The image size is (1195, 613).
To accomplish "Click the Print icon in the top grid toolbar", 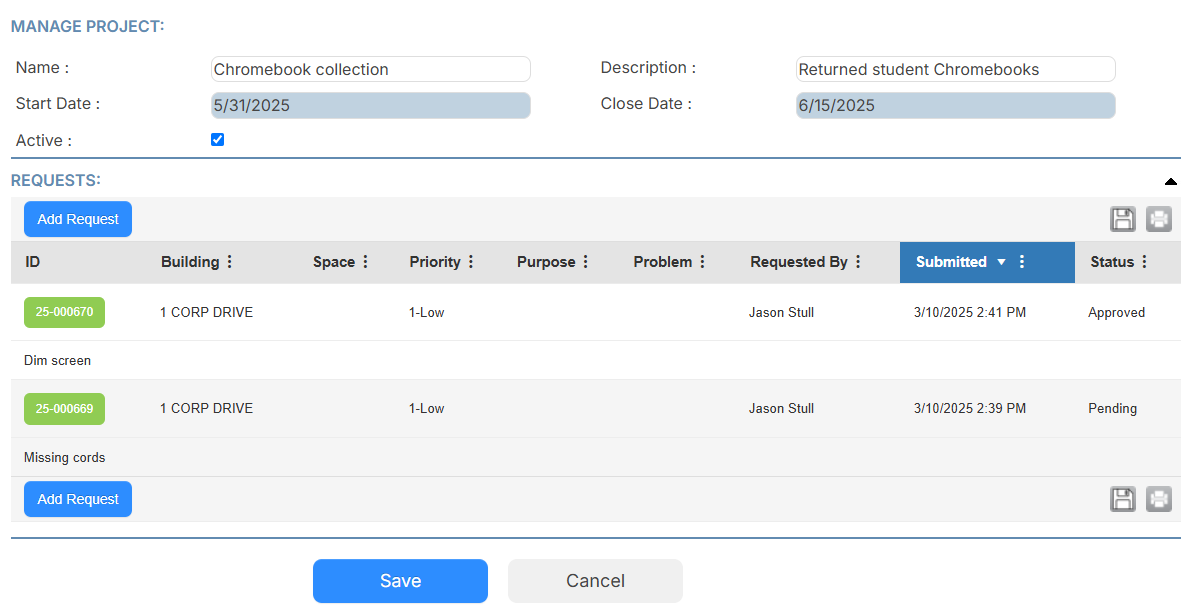I will click(1158, 219).
